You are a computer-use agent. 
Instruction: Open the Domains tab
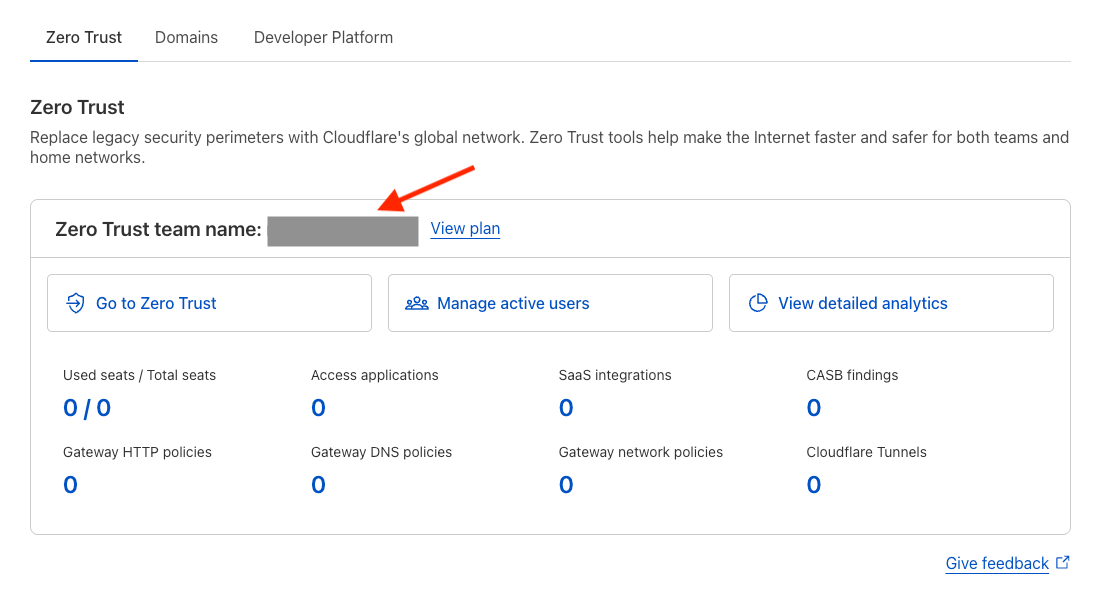coord(186,37)
